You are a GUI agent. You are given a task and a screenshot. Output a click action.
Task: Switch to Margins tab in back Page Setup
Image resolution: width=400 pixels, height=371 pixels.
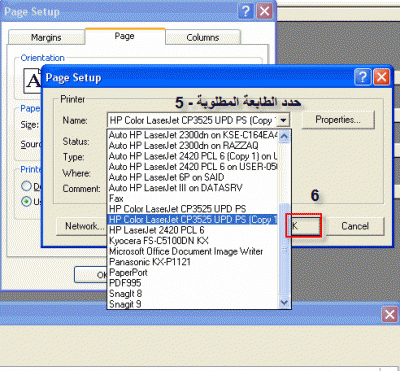point(46,37)
